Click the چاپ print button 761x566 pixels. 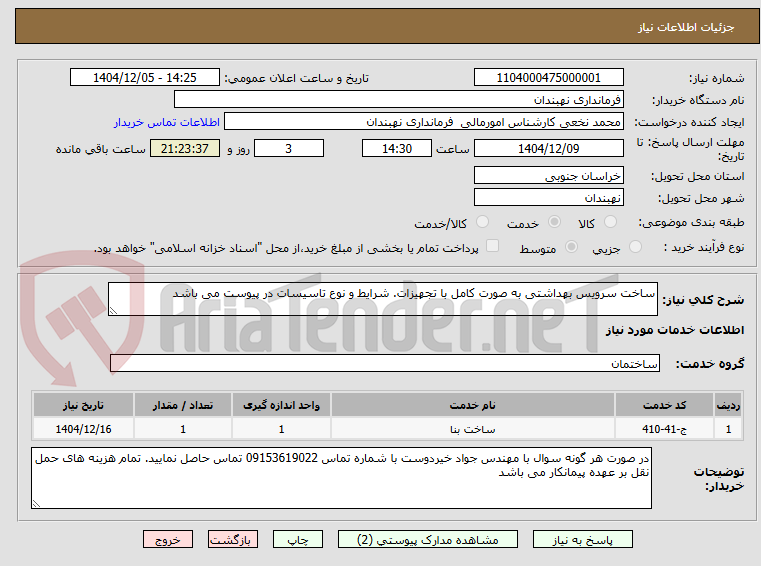[298, 539]
